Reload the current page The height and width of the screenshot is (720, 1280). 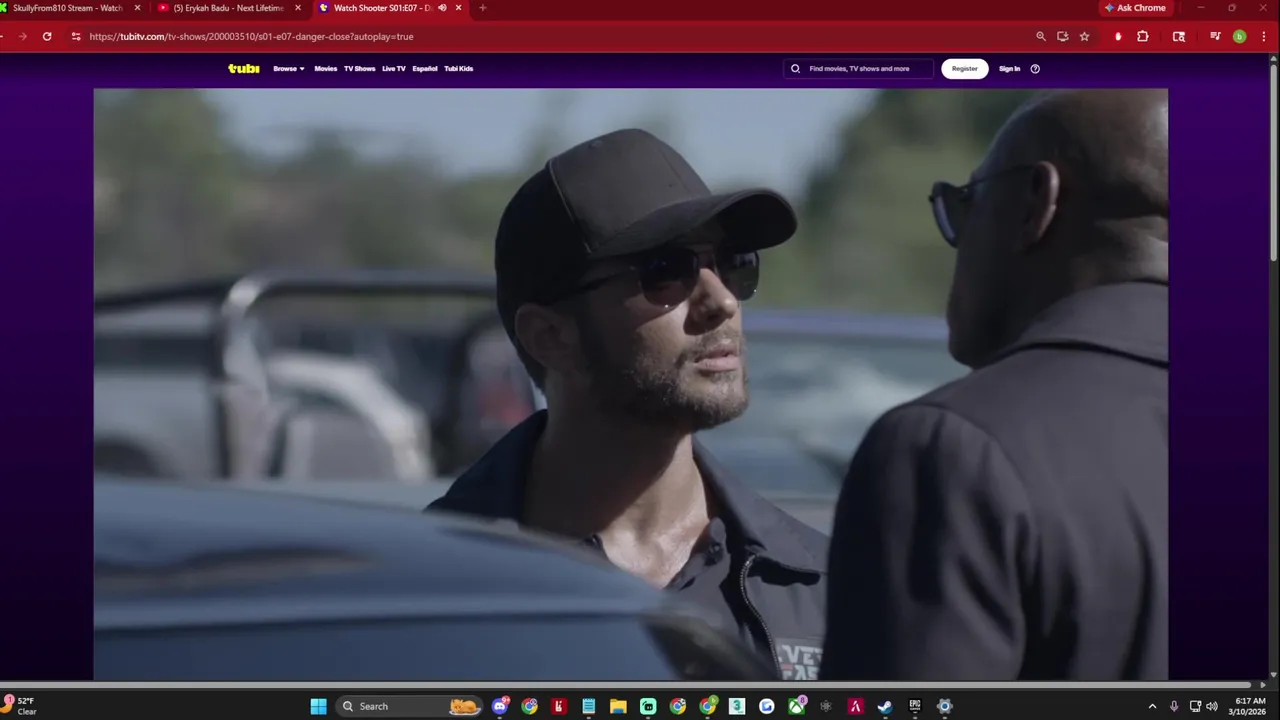click(x=47, y=36)
